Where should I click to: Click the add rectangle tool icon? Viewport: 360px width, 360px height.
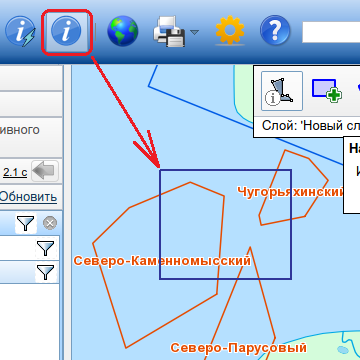coord(327,91)
